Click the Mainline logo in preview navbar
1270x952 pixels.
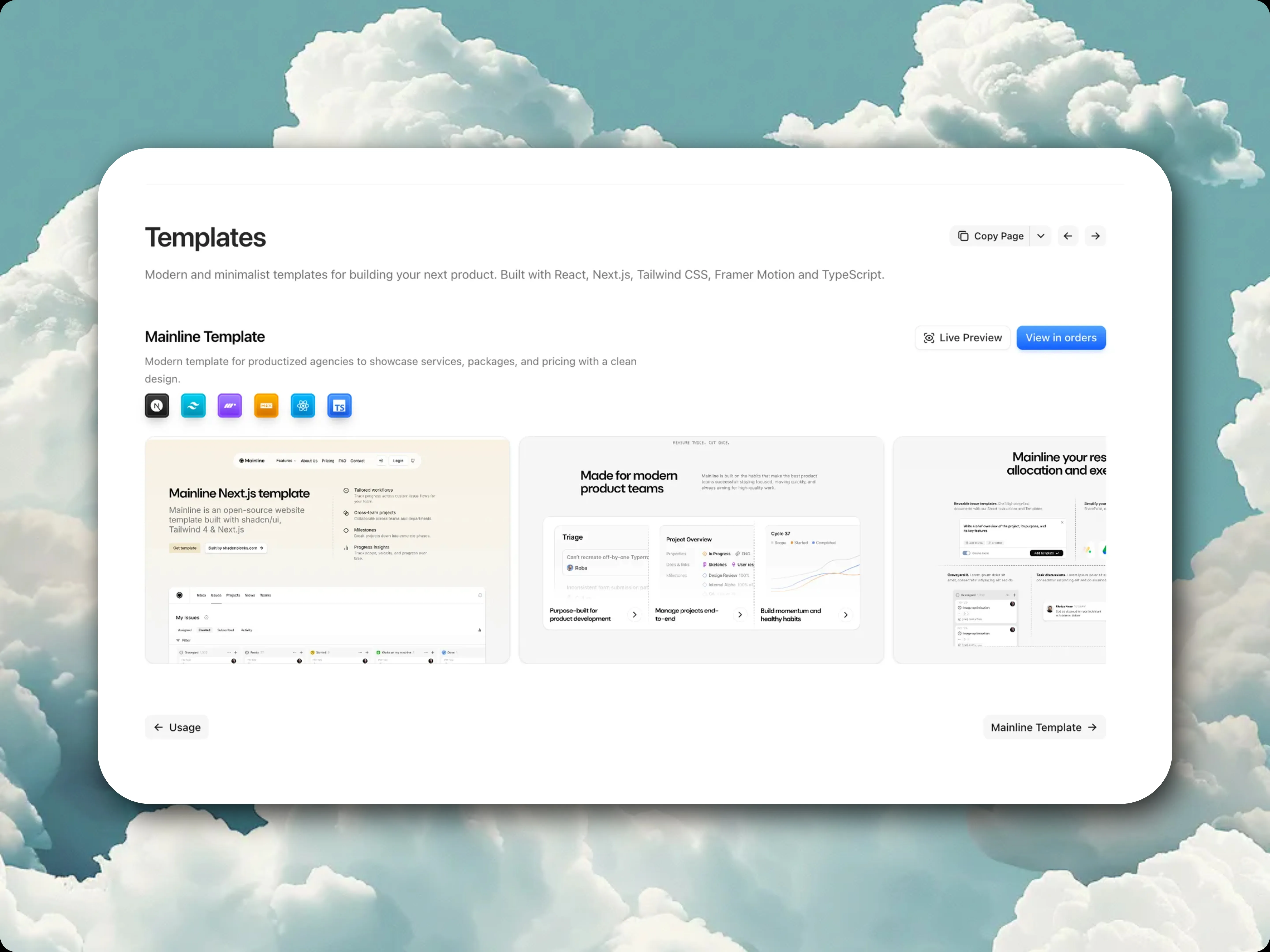click(252, 461)
